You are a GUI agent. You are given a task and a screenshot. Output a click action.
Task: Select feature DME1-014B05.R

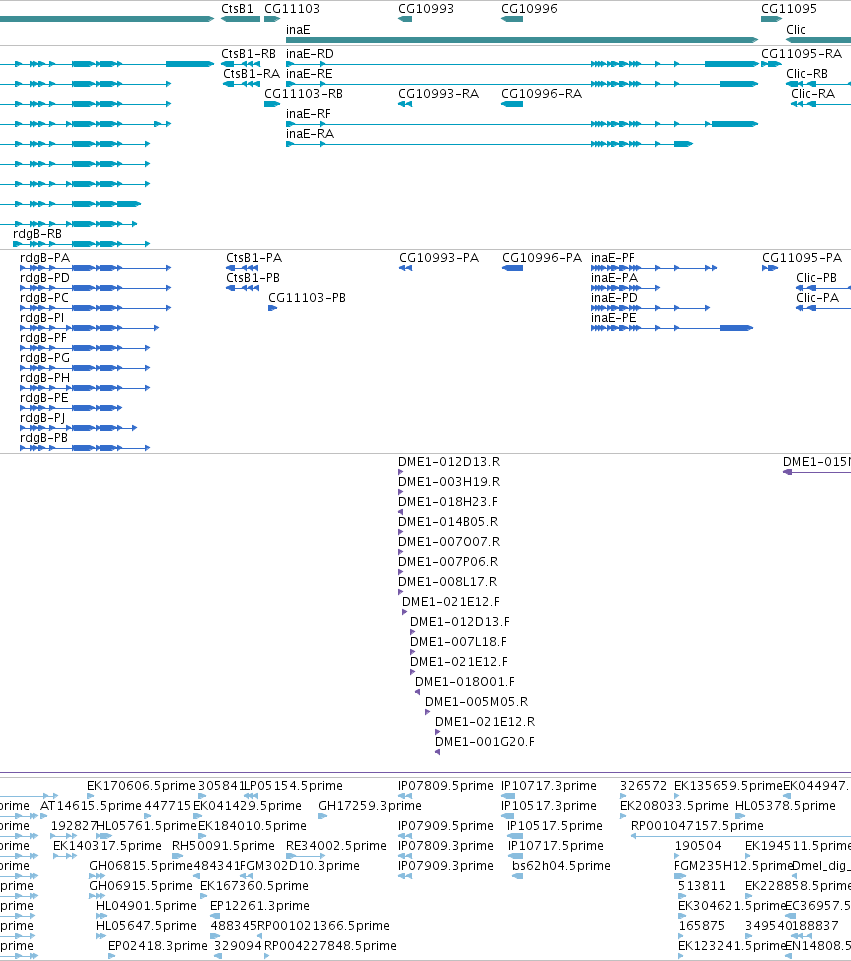[x=448, y=522]
